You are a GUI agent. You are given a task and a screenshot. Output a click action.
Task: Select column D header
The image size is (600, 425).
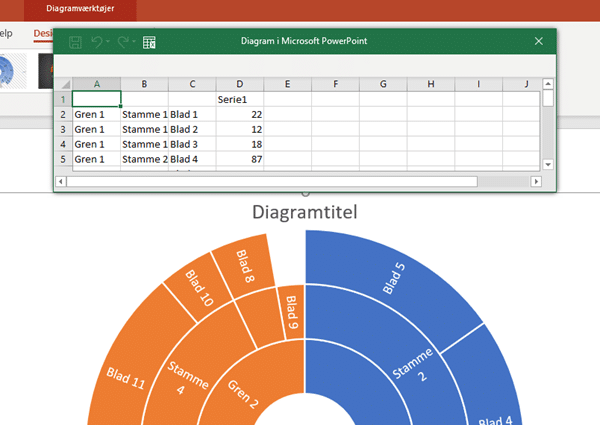pos(240,84)
